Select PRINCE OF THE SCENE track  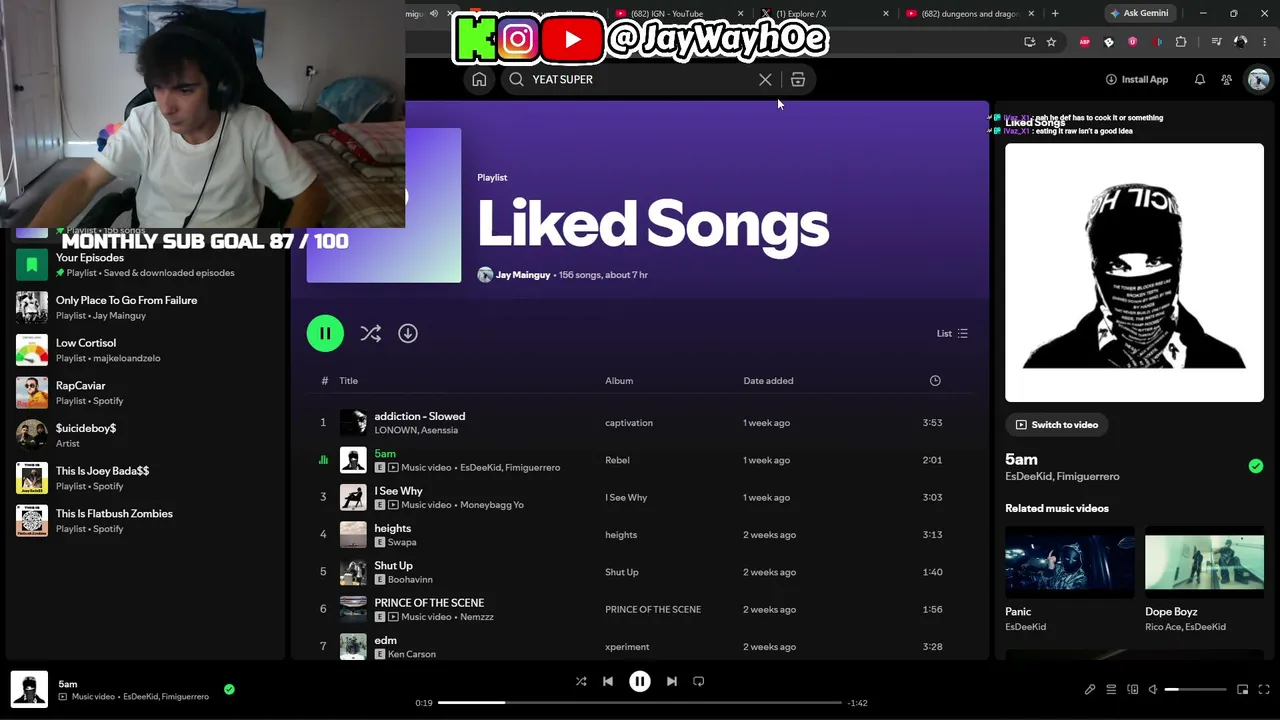pos(639,609)
